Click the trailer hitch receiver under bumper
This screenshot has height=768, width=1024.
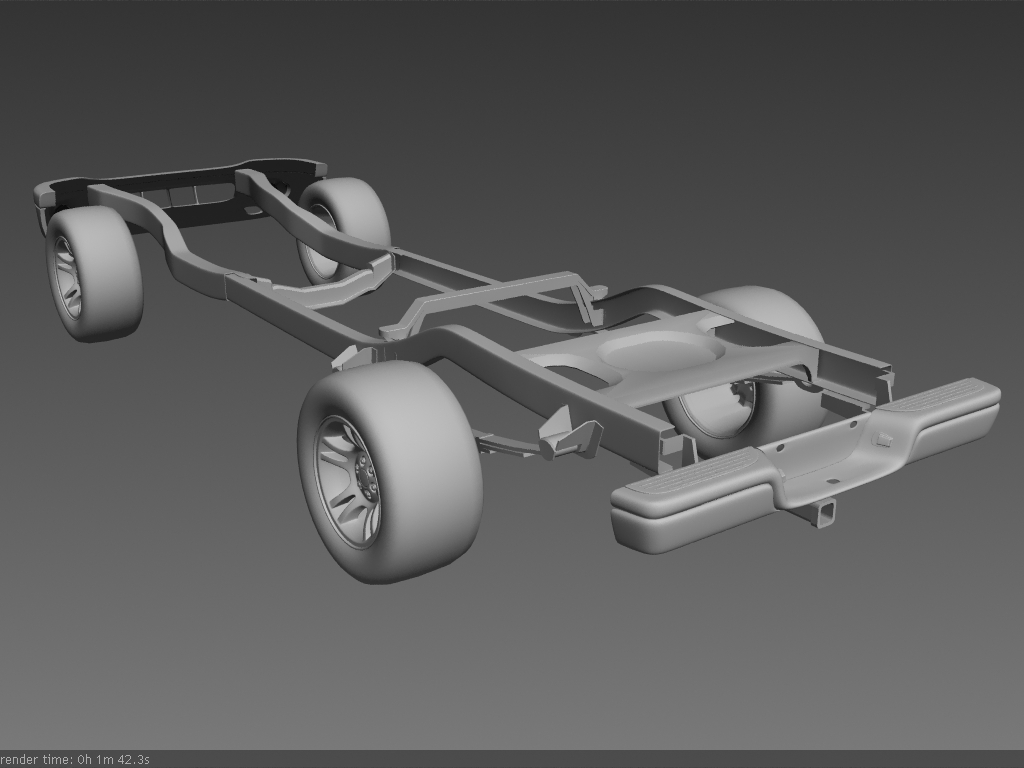pos(825,512)
